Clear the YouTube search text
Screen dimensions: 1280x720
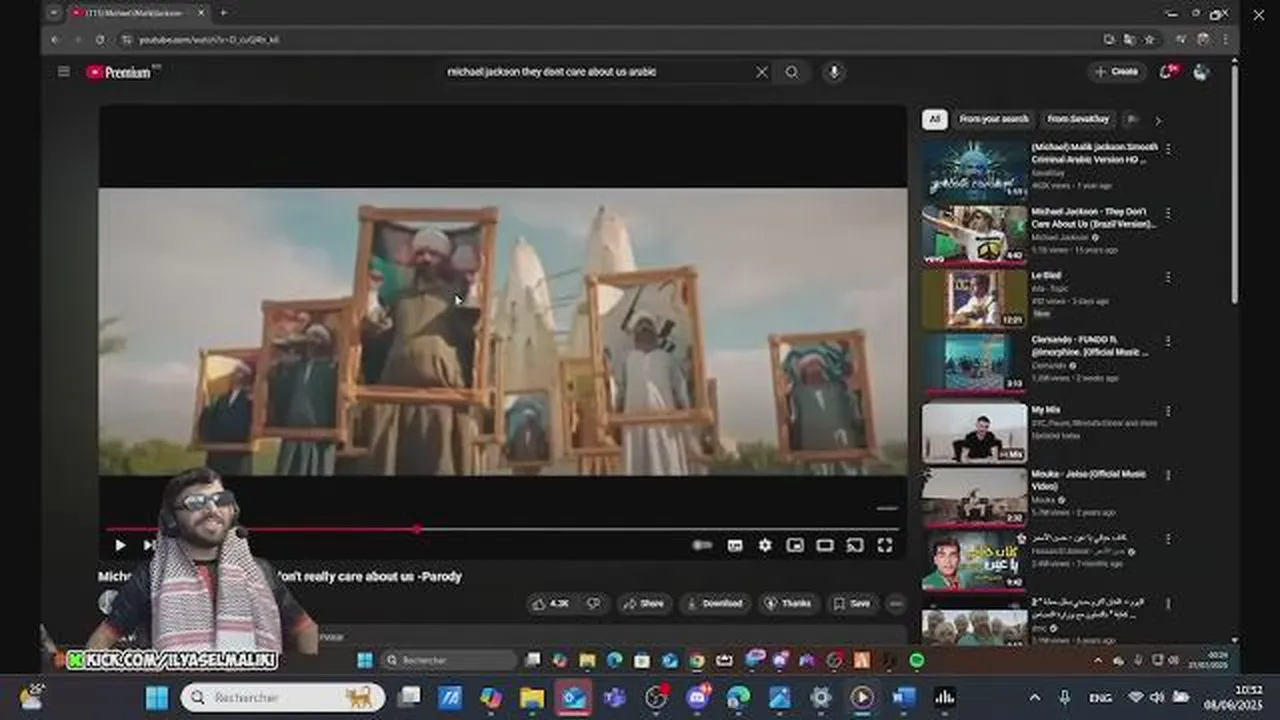click(762, 72)
